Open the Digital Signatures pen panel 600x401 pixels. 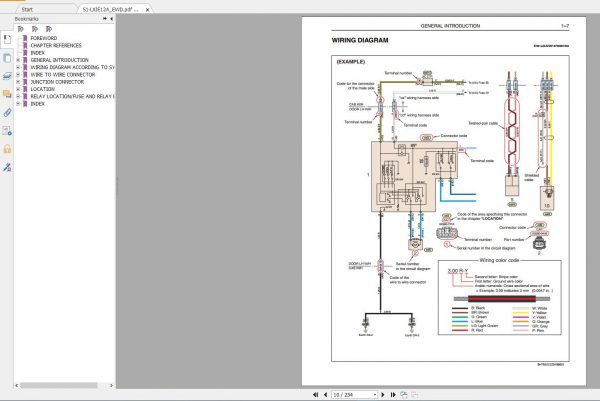point(7,167)
